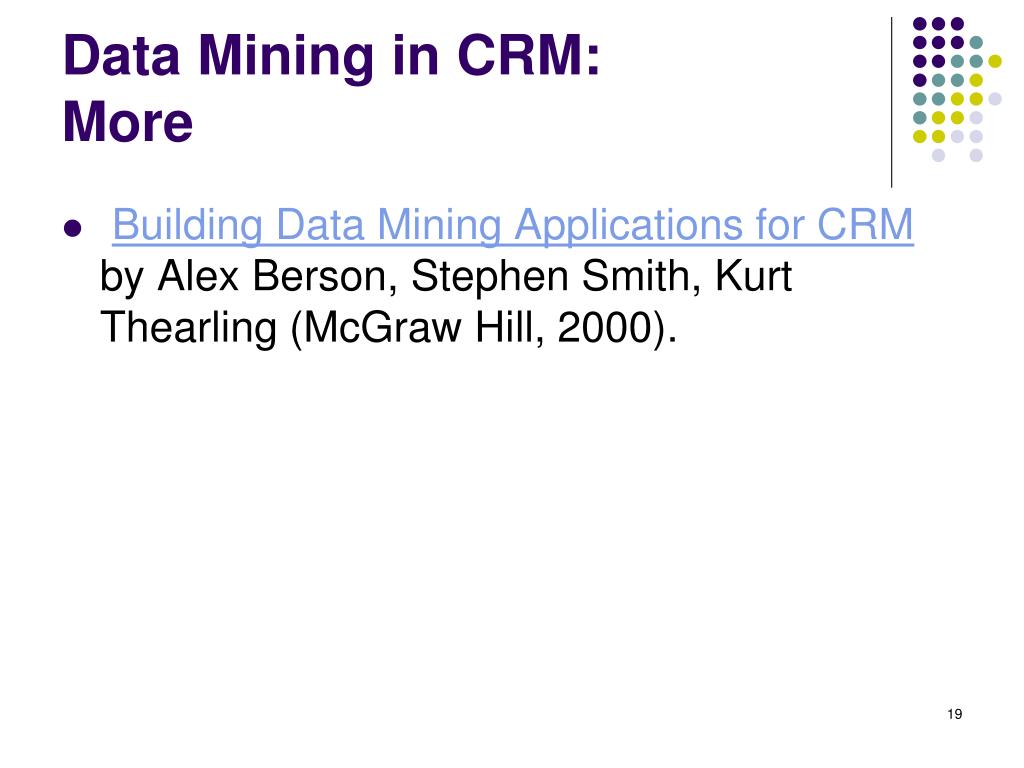Click the word 'Building' in the hyperlink
Image resolution: width=1024 pixels, height=768 pixels.
(x=187, y=226)
